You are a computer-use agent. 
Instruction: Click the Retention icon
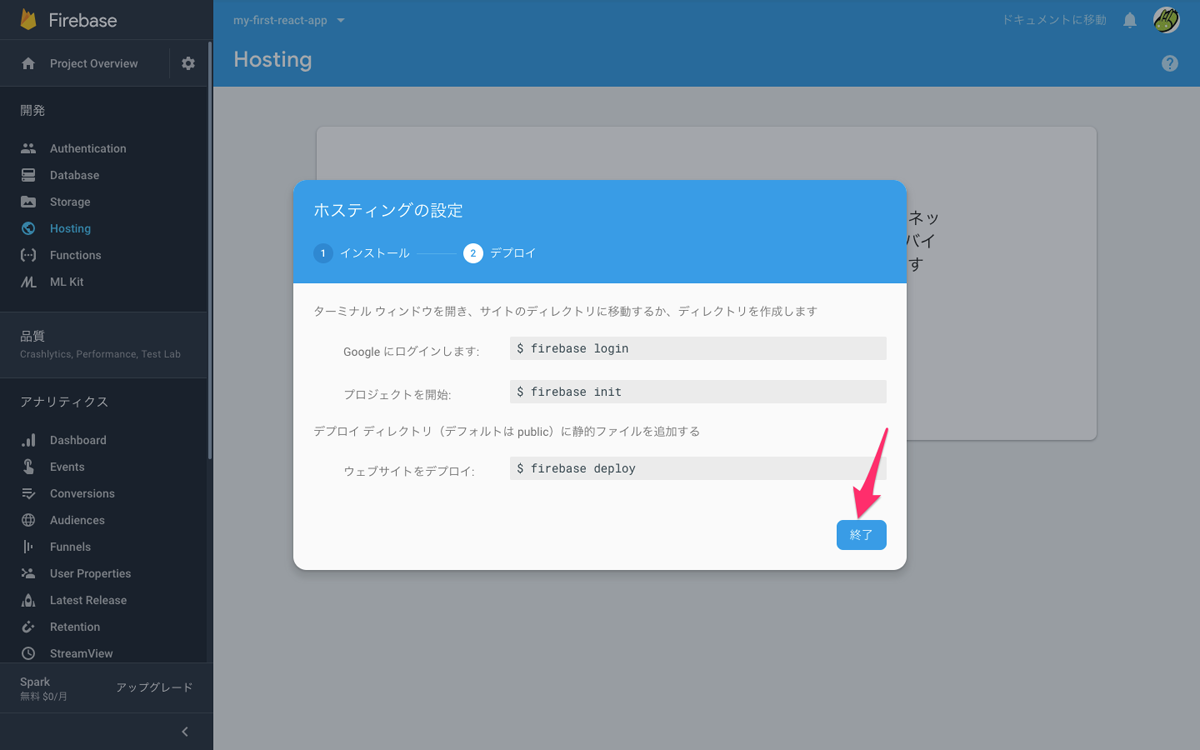[x=28, y=627]
